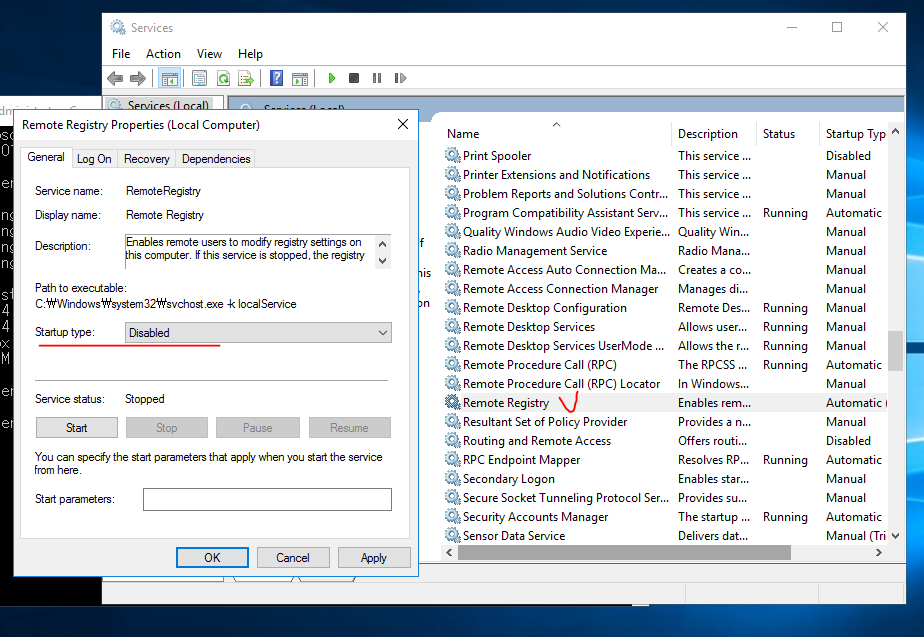Click the green Start Service toolbar icon

click(332, 78)
